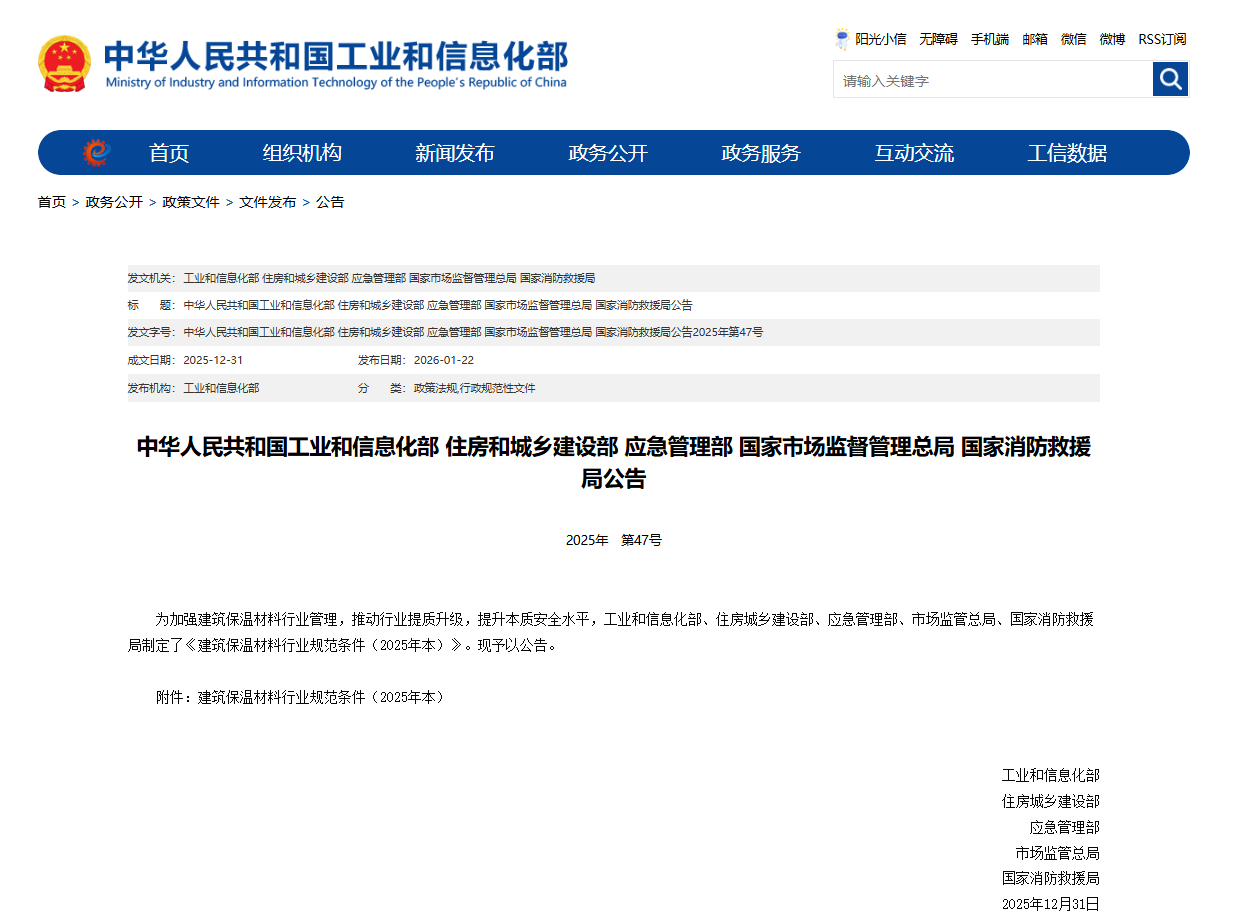Open the 政务服务 navigation menu
Image resolution: width=1244 pixels, height=916 pixels.
(760, 152)
